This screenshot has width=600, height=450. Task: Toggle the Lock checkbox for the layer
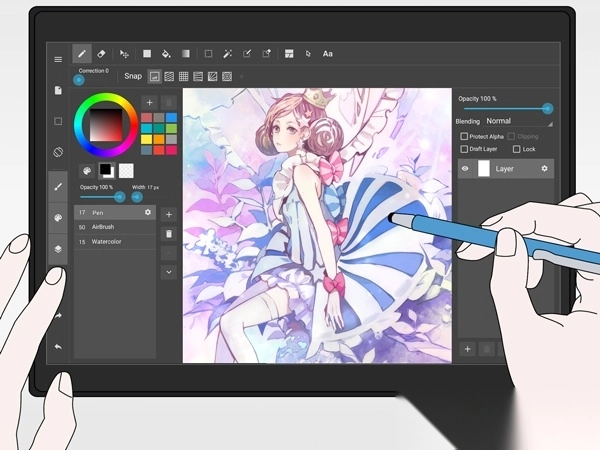(x=515, y=149)
